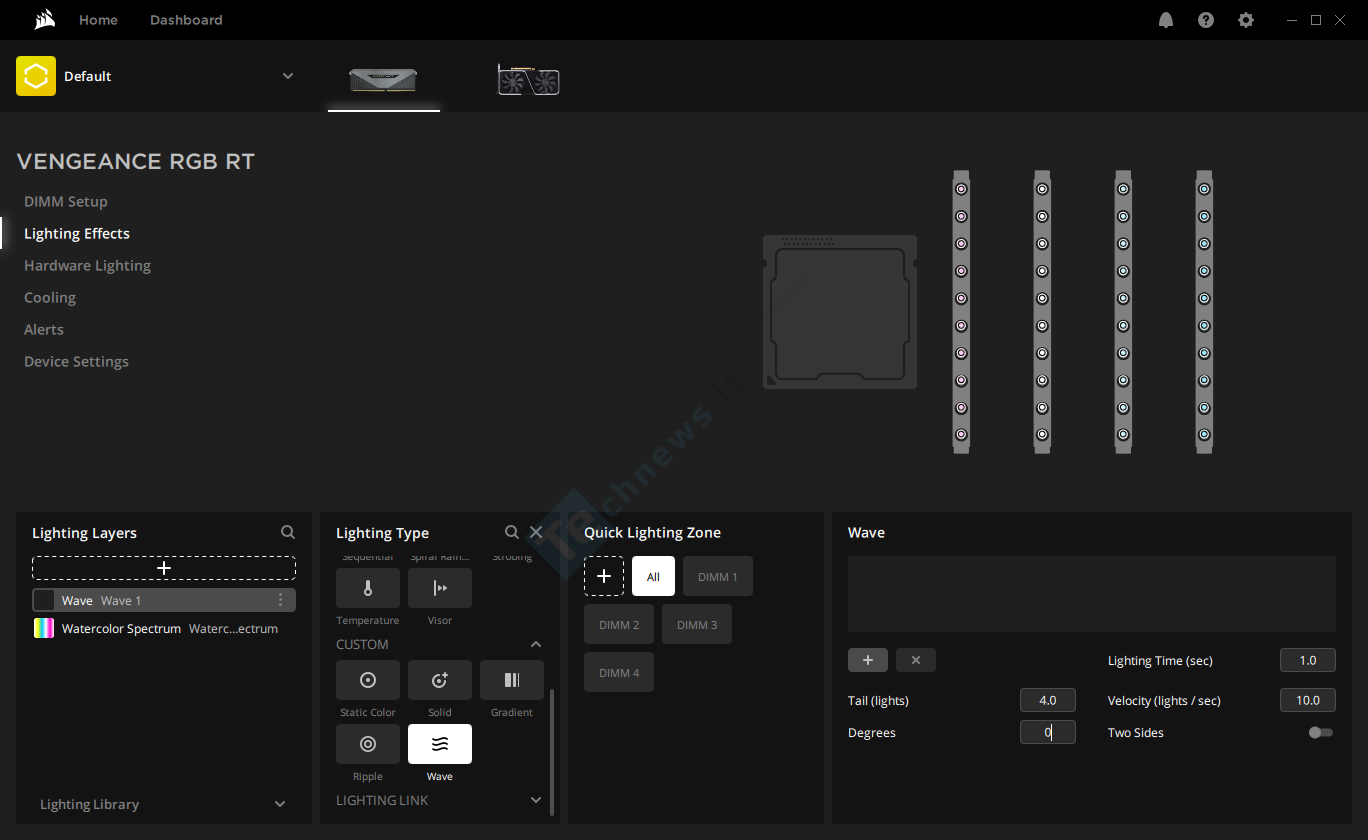Go to the Dashboard tab
1368x840 pixels.
click(186, 20)
